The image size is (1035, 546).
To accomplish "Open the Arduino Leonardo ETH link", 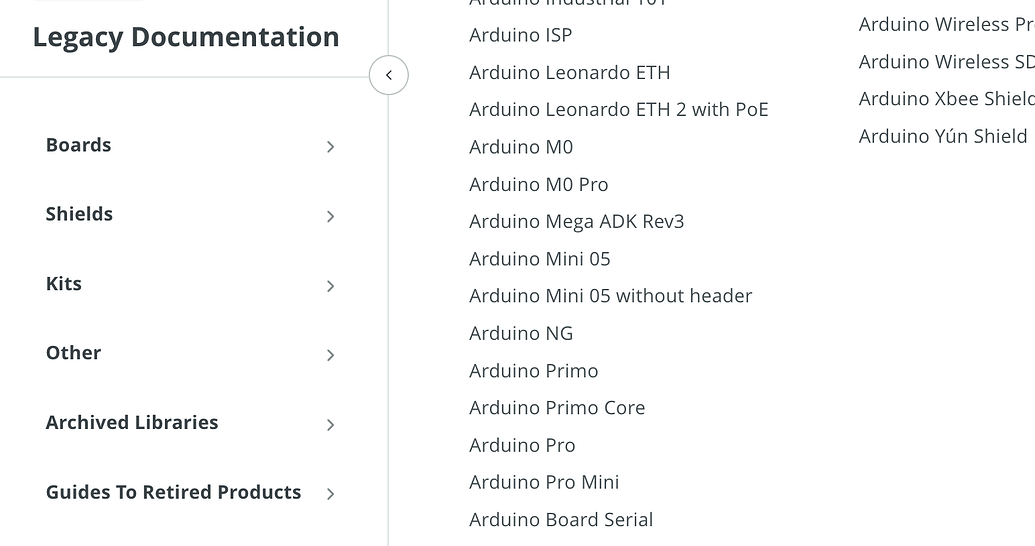I will point(570,73).
